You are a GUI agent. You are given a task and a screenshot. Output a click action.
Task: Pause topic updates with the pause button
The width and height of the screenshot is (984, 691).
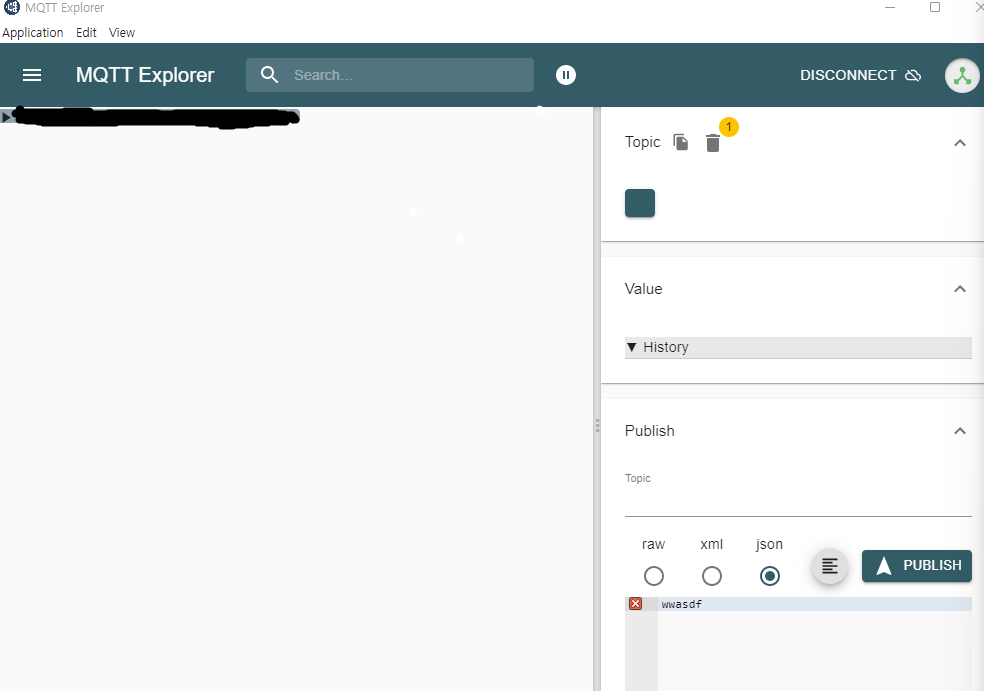click(565, 75)
